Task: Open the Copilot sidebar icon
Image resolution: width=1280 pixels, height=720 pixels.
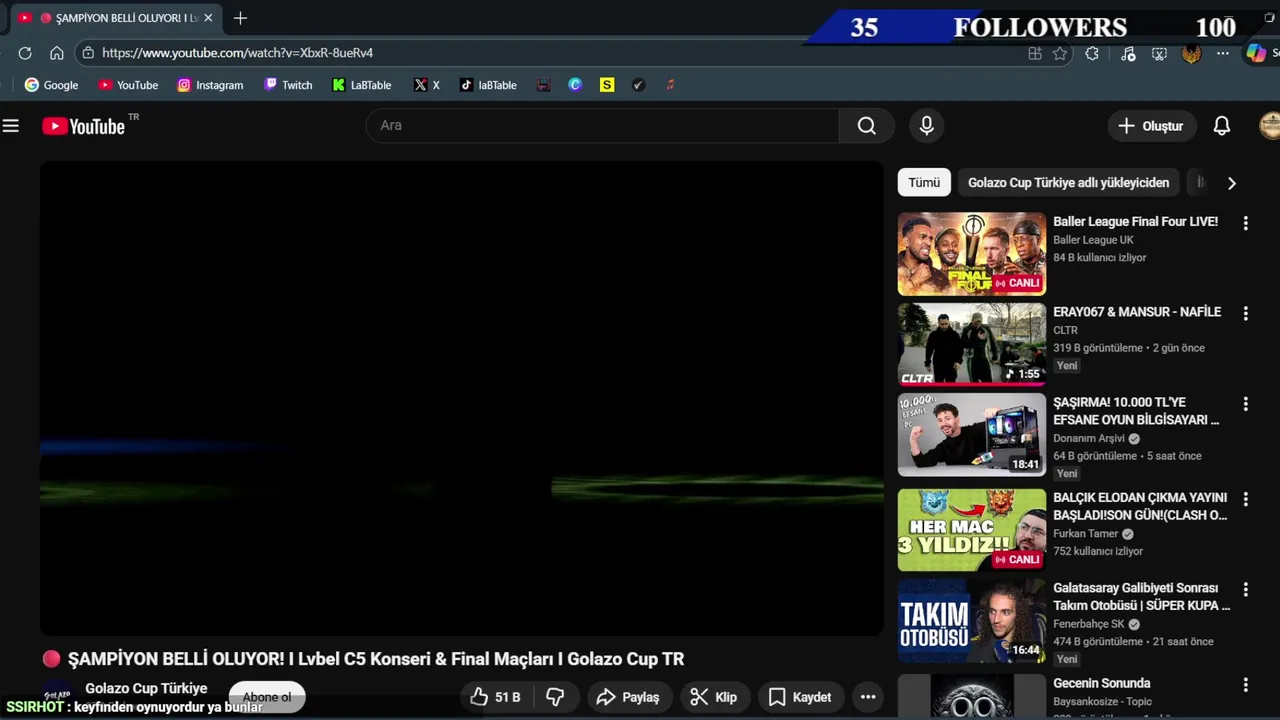Action: 1256,54
